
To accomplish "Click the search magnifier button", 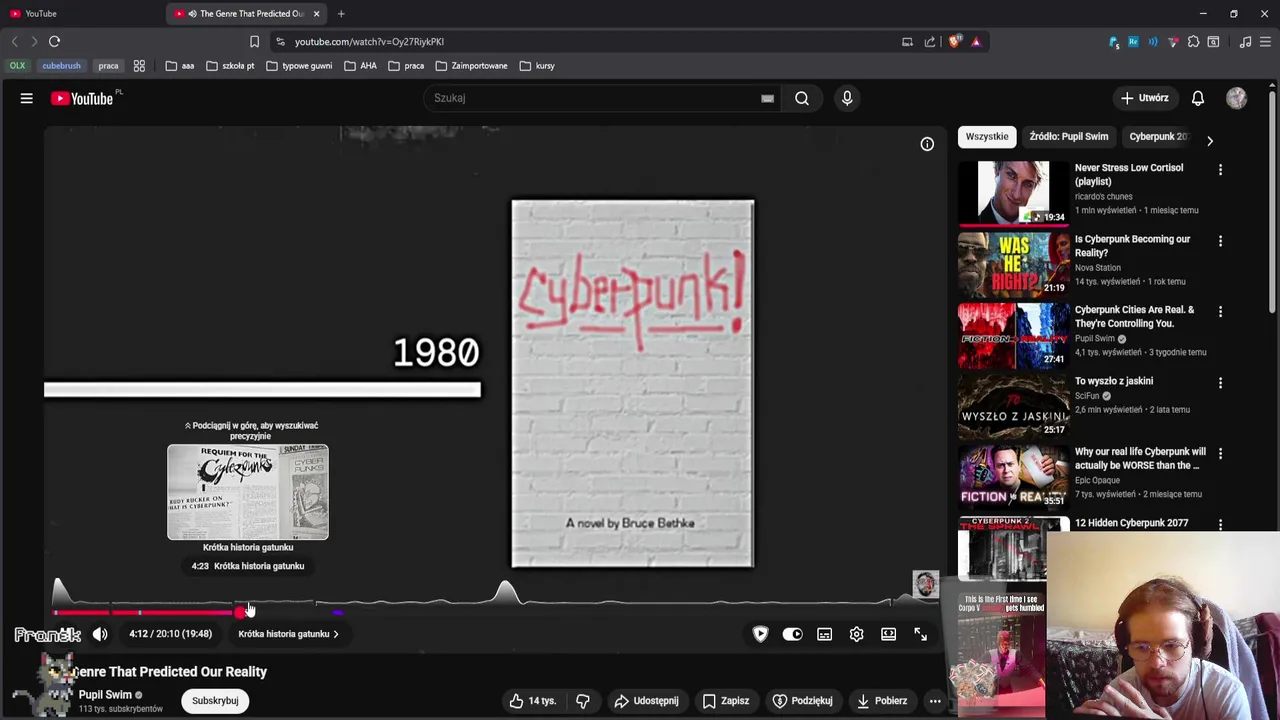I will click(802, 98).
